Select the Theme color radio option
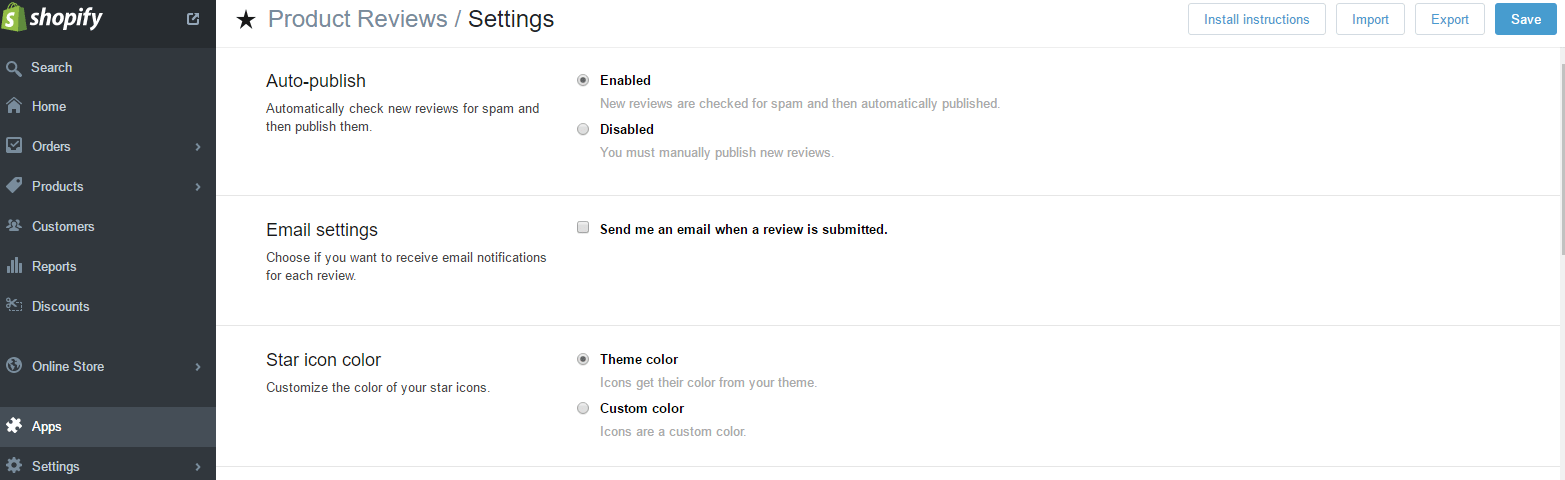The image size is (1565, 480). (x=583, y=359)
